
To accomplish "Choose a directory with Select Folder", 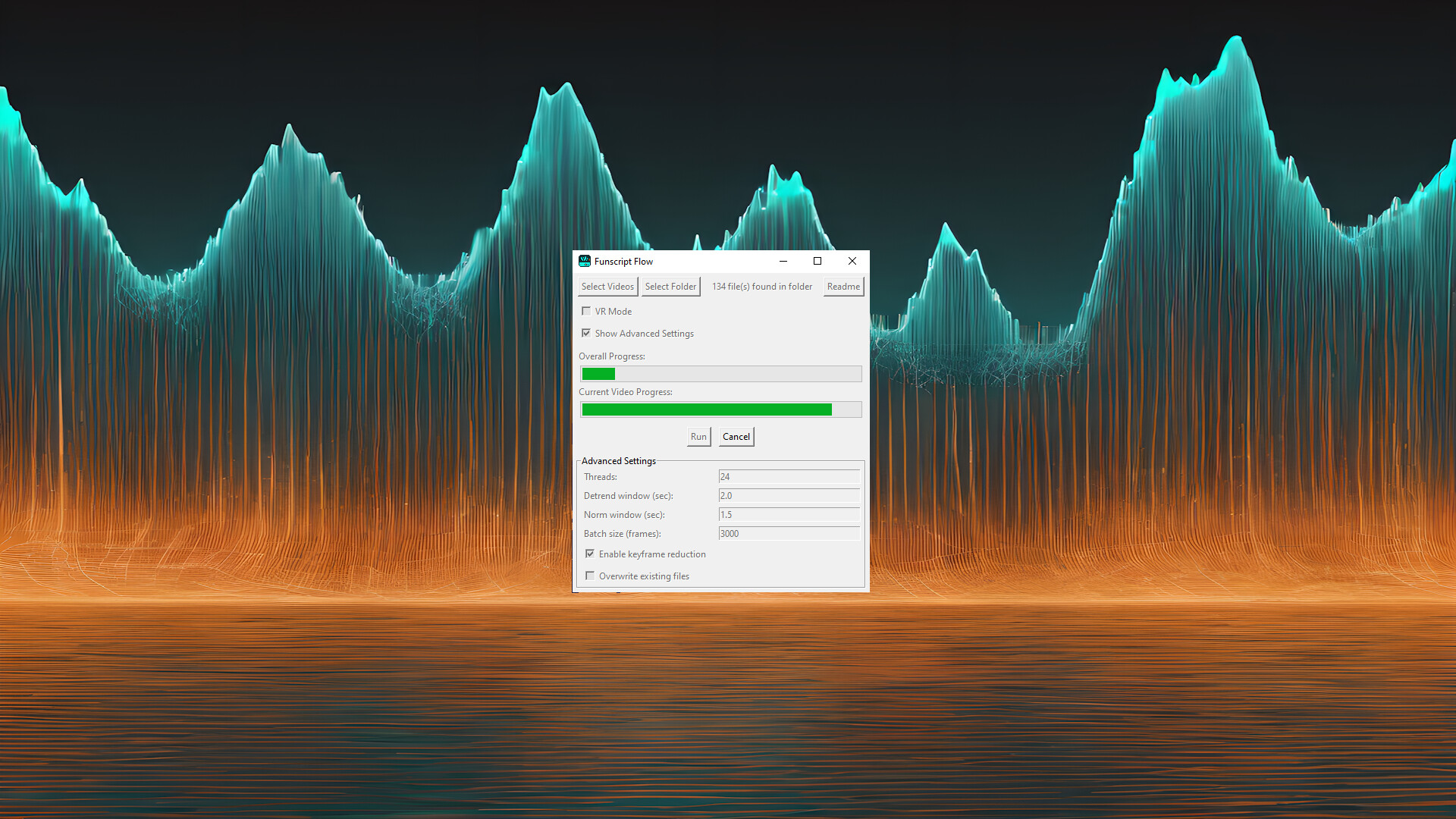I will click(x=670, y=286).
